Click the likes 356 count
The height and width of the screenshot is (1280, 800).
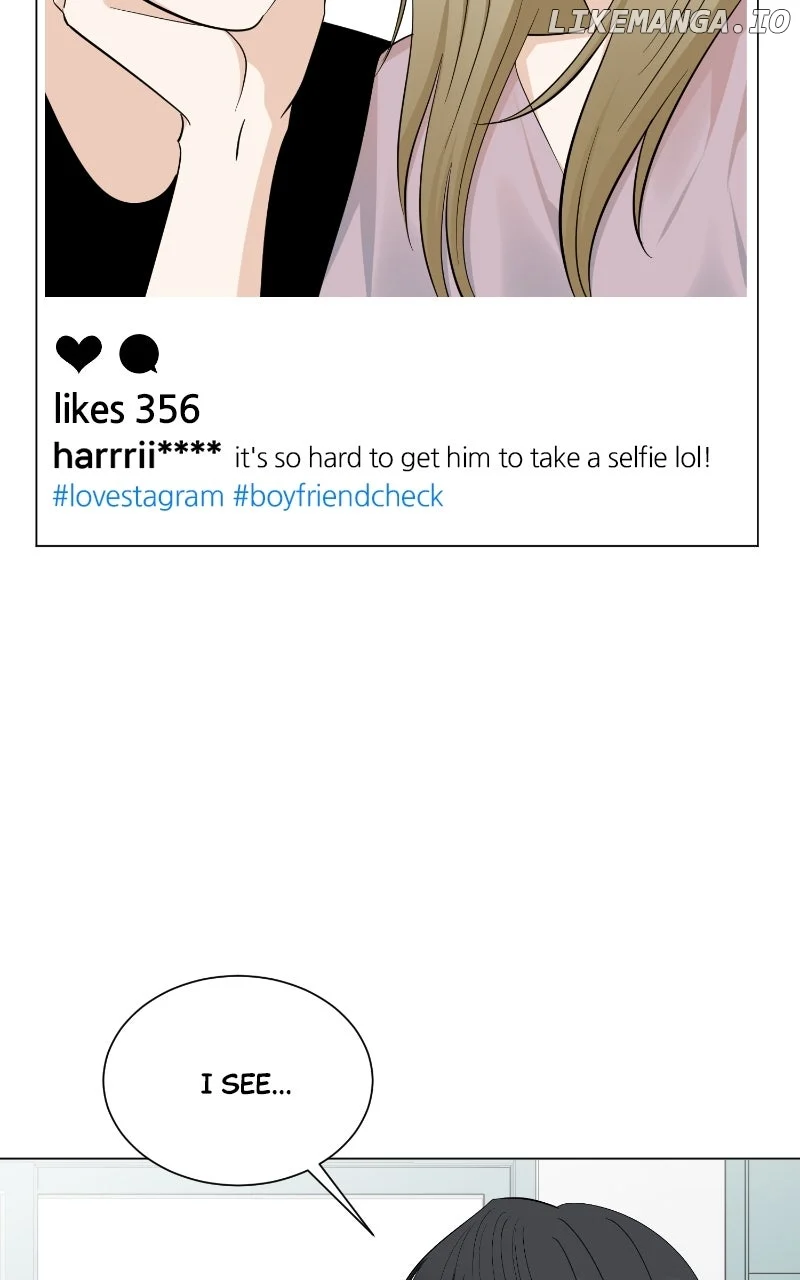pos(127,408)
